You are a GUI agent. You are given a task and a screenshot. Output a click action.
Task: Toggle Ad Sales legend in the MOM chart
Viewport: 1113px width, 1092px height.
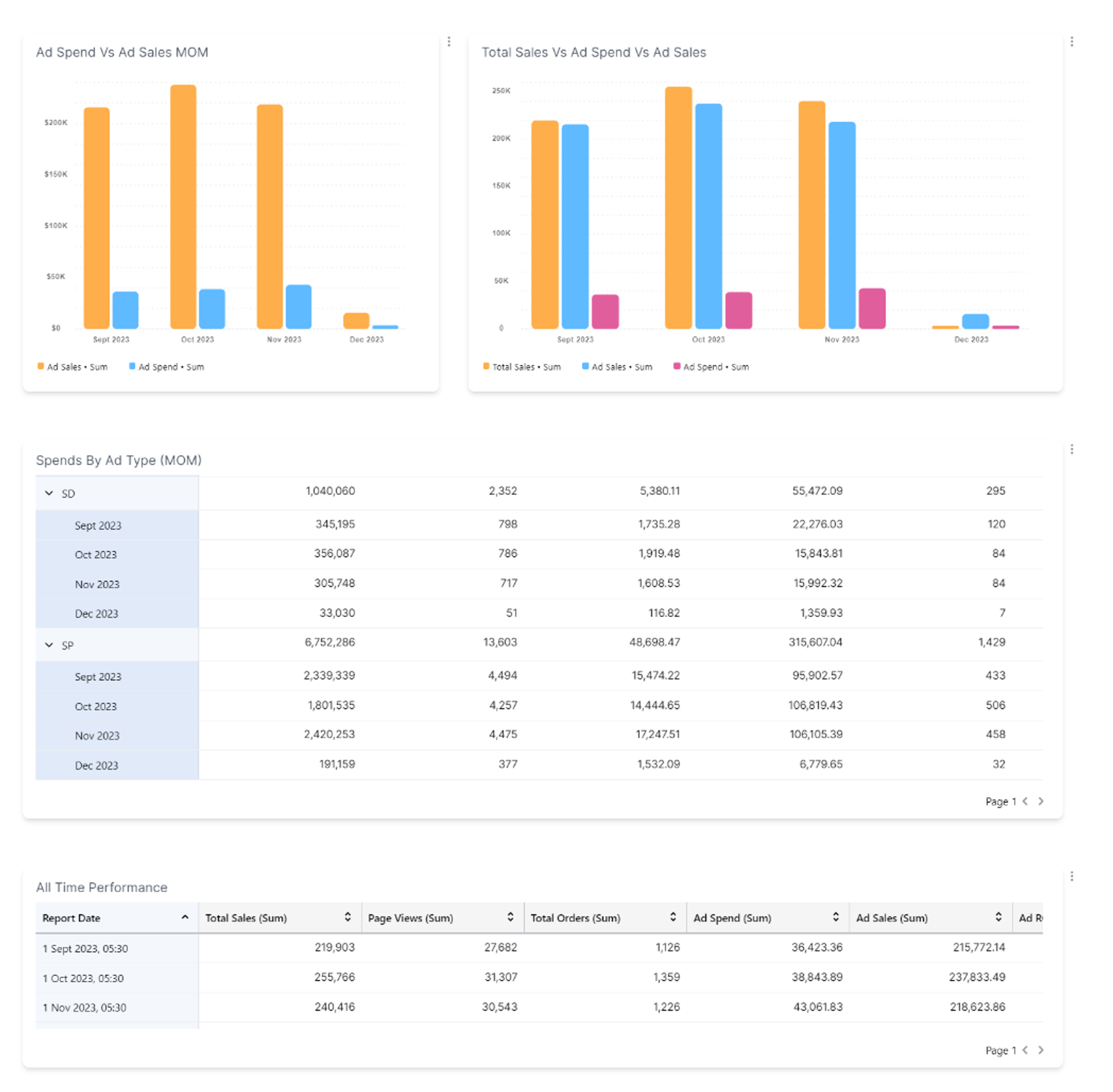tap(72, 367)
